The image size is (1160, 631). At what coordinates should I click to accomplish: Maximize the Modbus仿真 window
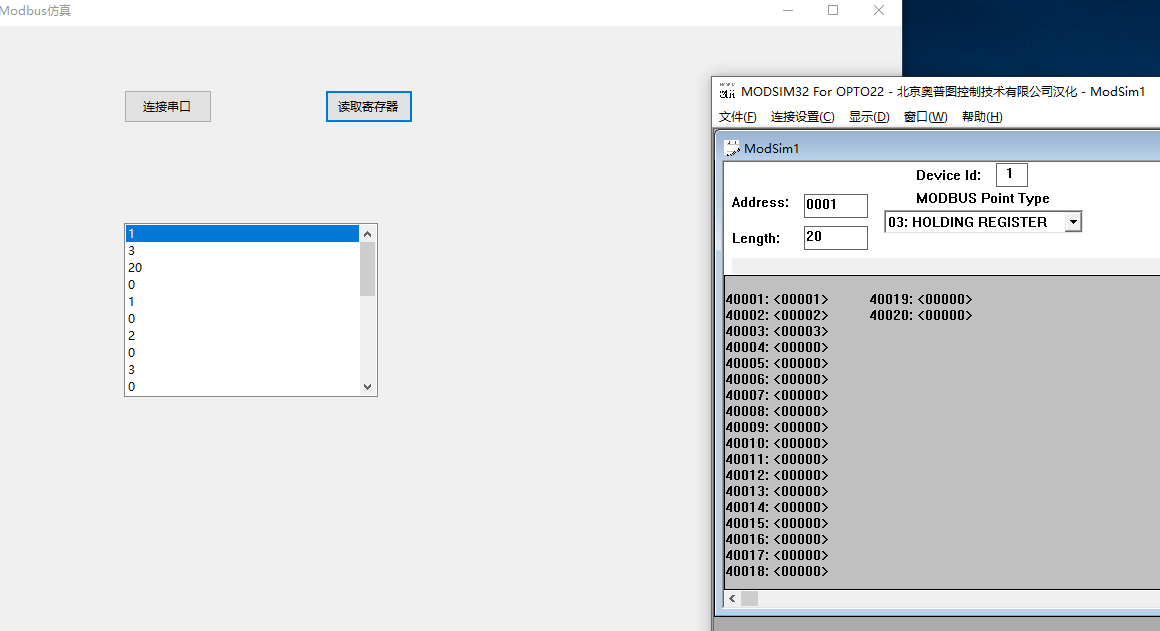click(833, 10)
